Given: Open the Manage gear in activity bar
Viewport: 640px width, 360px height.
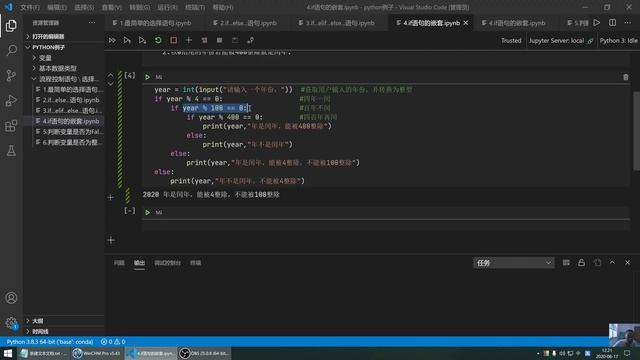Looking at the screenshot, I should (11, 323).
